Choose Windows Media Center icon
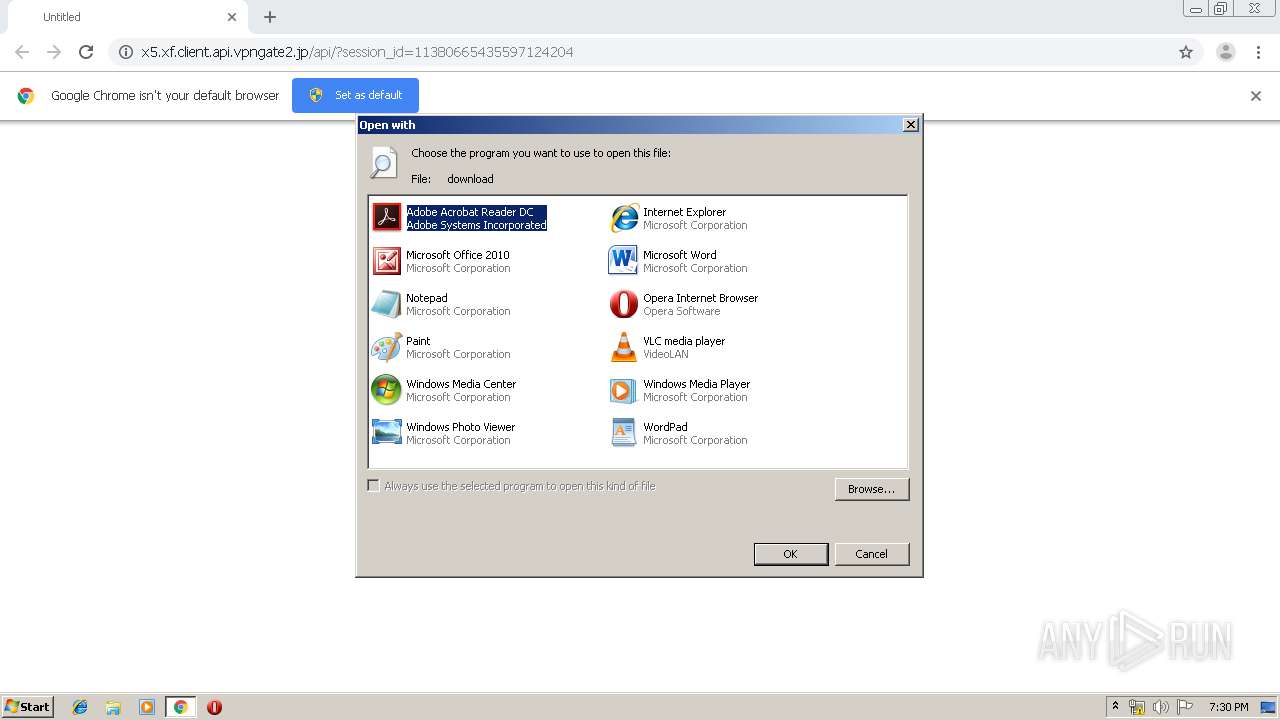Image resolution: width=1280 pixels, height=720 pixels. [x=386, y=389]
